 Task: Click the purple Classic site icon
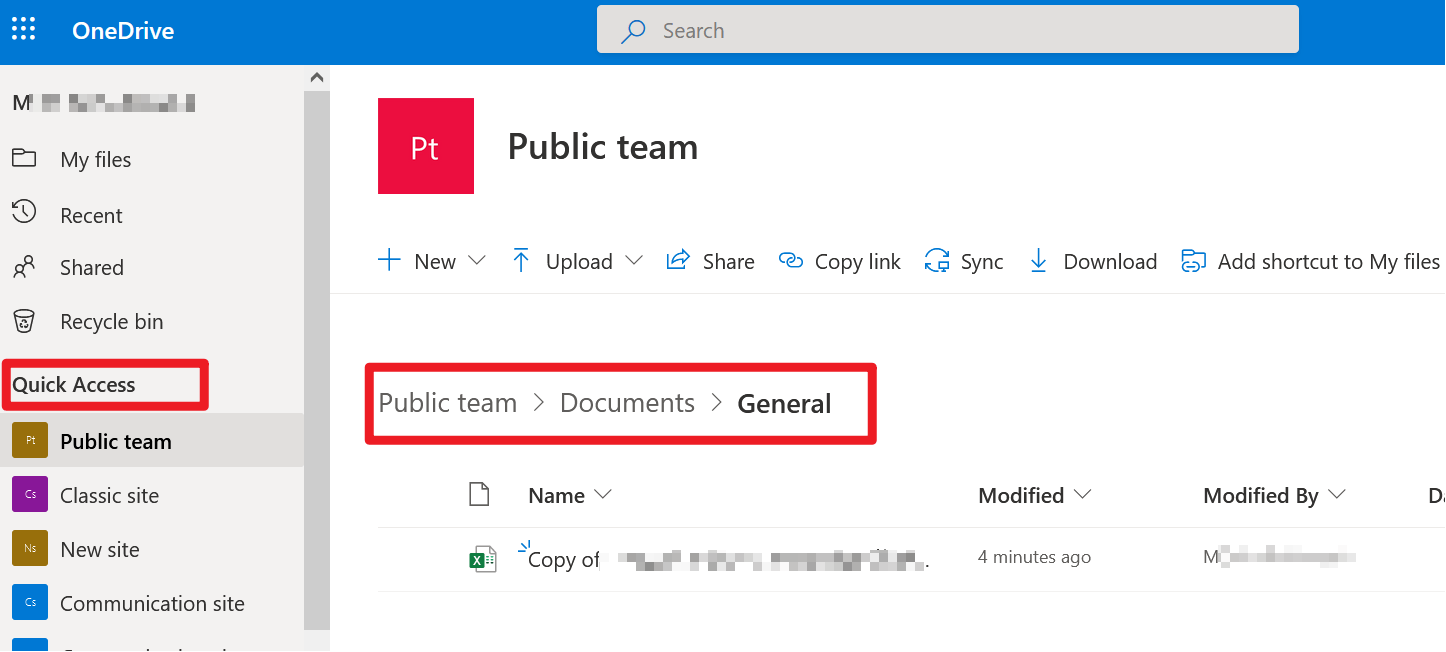pos(30,494)
